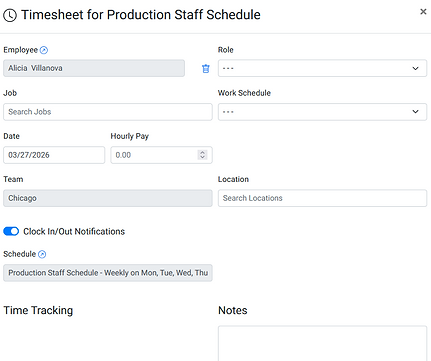Close the Timesheet dialog
Image resolution: width=431 pixels, height=361 pixels.
pyautogui.click(x=423, y=12)
